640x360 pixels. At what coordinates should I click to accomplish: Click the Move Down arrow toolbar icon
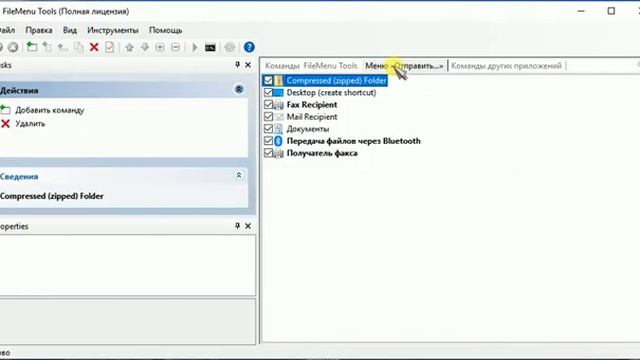coord(144,47)
